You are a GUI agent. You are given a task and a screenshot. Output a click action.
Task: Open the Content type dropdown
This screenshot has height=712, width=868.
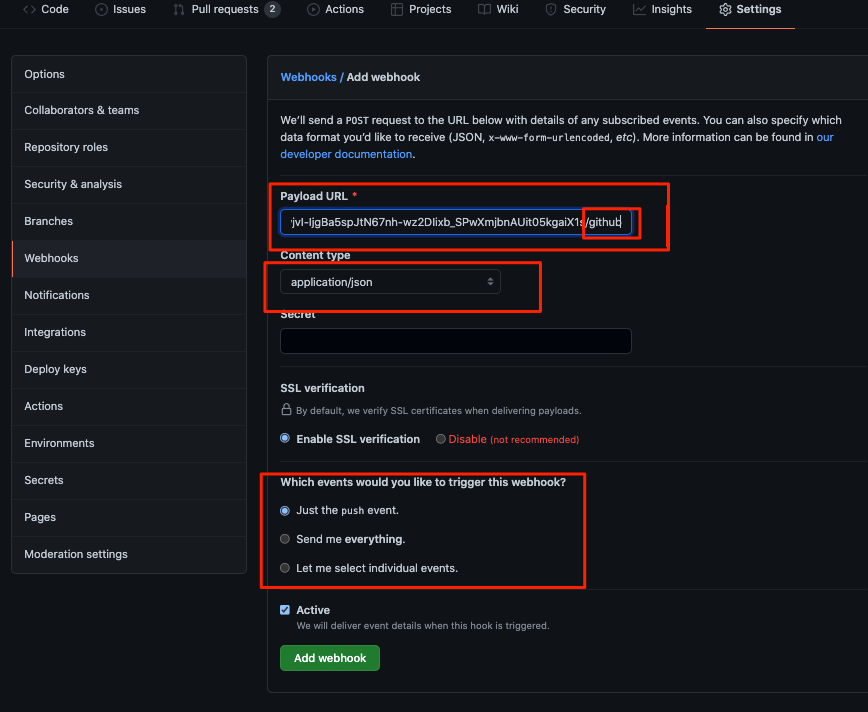(x=390, y=282)
